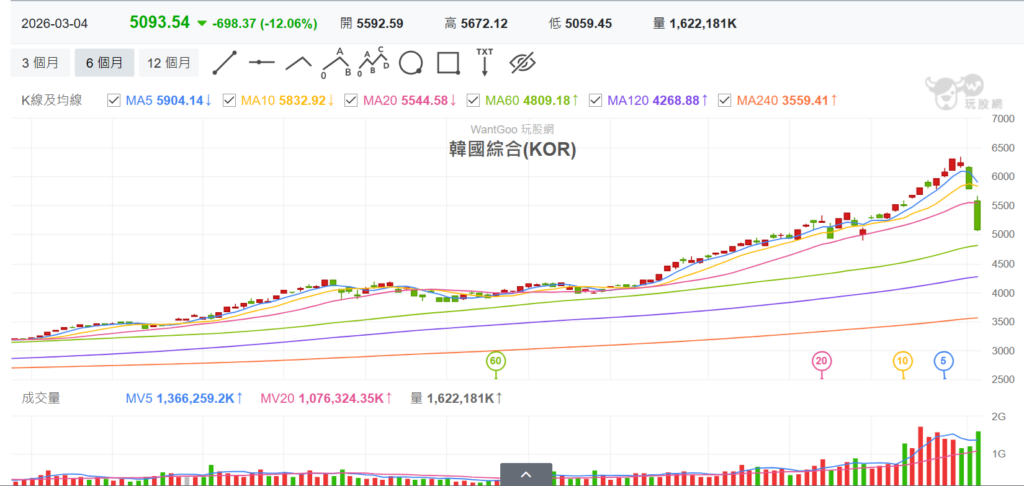Select the 0-A-B-C-D wave pattern tool

coord(373,63)
